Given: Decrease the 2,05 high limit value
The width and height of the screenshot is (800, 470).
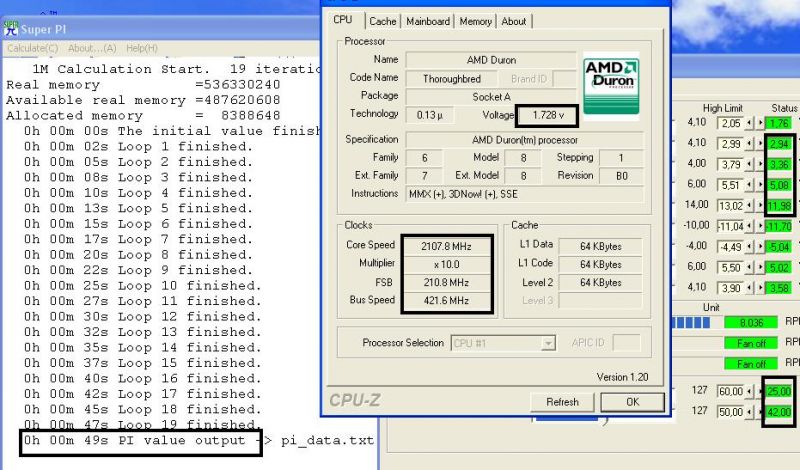Looking at the screenshot, I should (748, 123).
